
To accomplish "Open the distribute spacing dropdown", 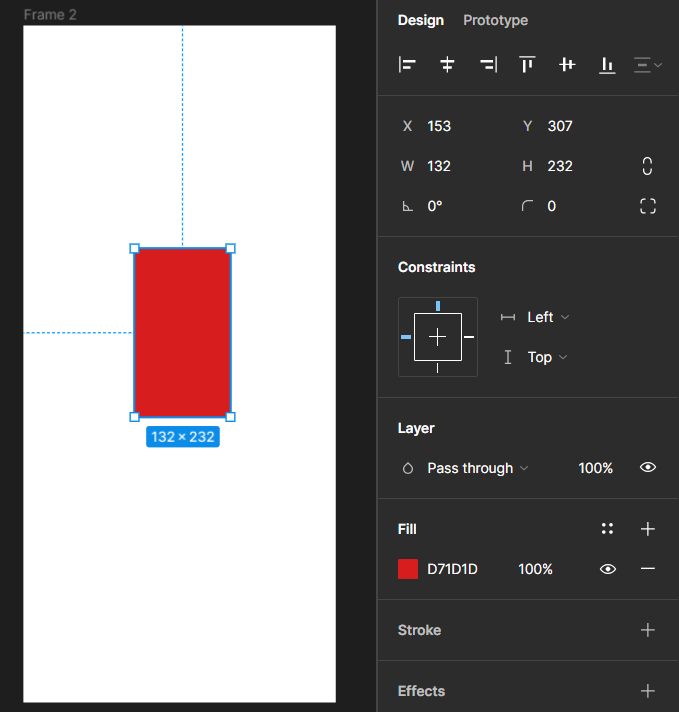I will pyautogui.click(x=648, y=65).
